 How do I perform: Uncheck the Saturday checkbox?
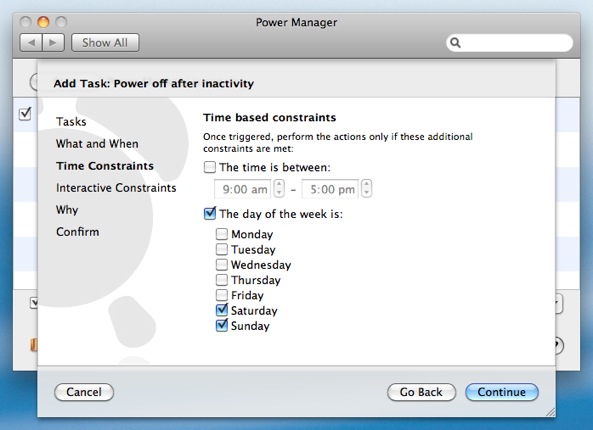pyautogui.click(x=222, y=310)
